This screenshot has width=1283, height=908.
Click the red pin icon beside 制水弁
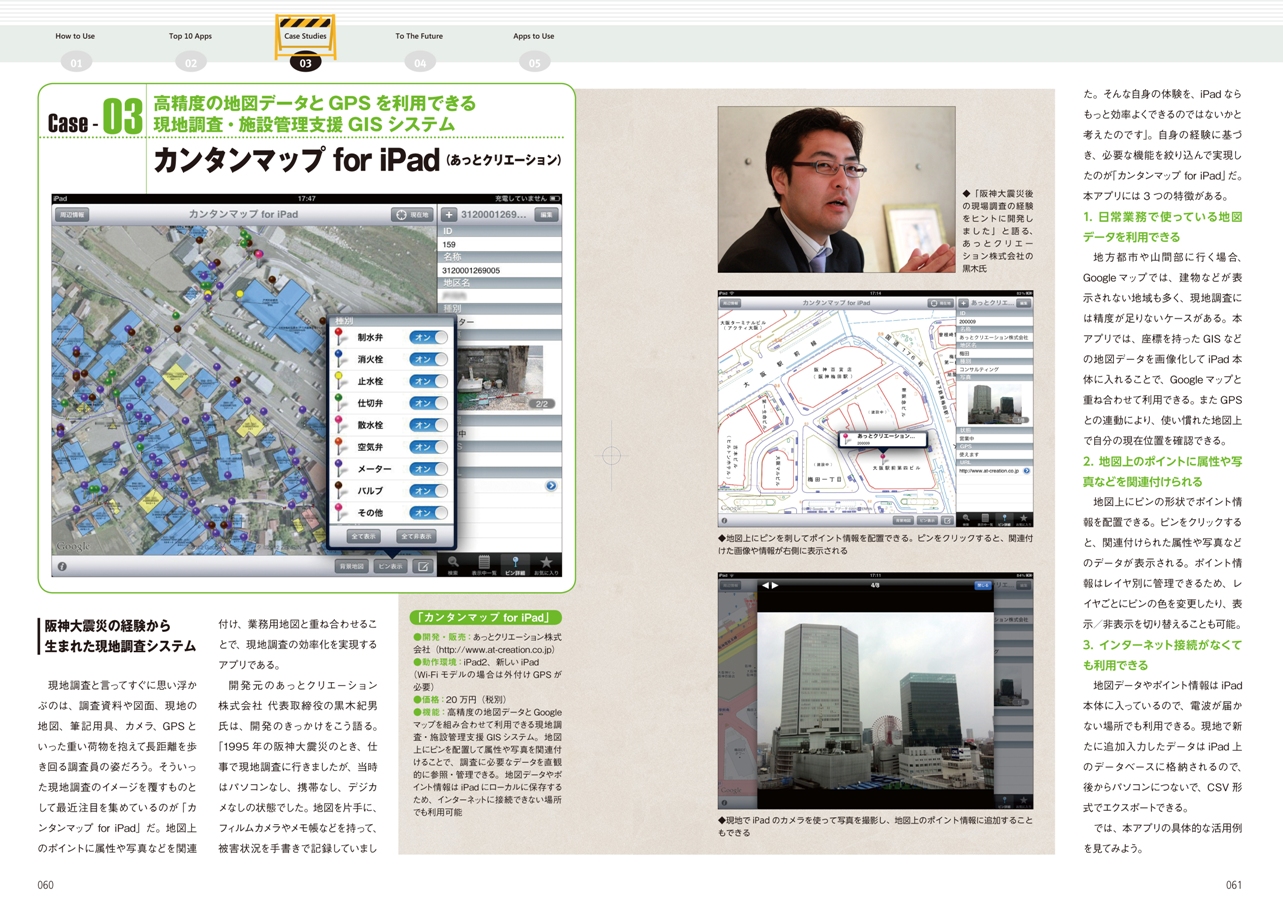click(340, 337)
